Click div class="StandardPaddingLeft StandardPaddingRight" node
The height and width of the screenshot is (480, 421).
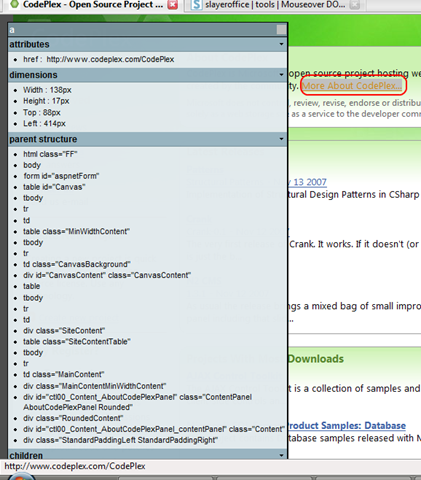pyautogui.click(x=120, y=440)
